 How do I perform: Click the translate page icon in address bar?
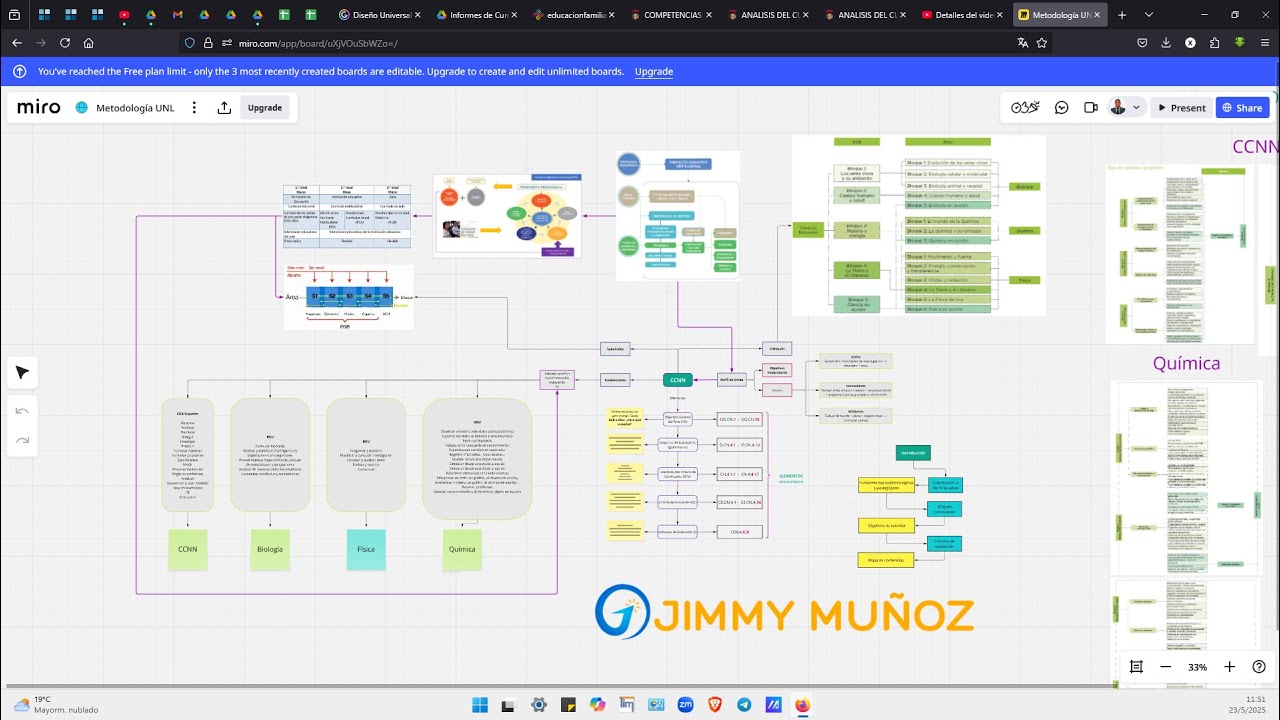(1022, 43)
